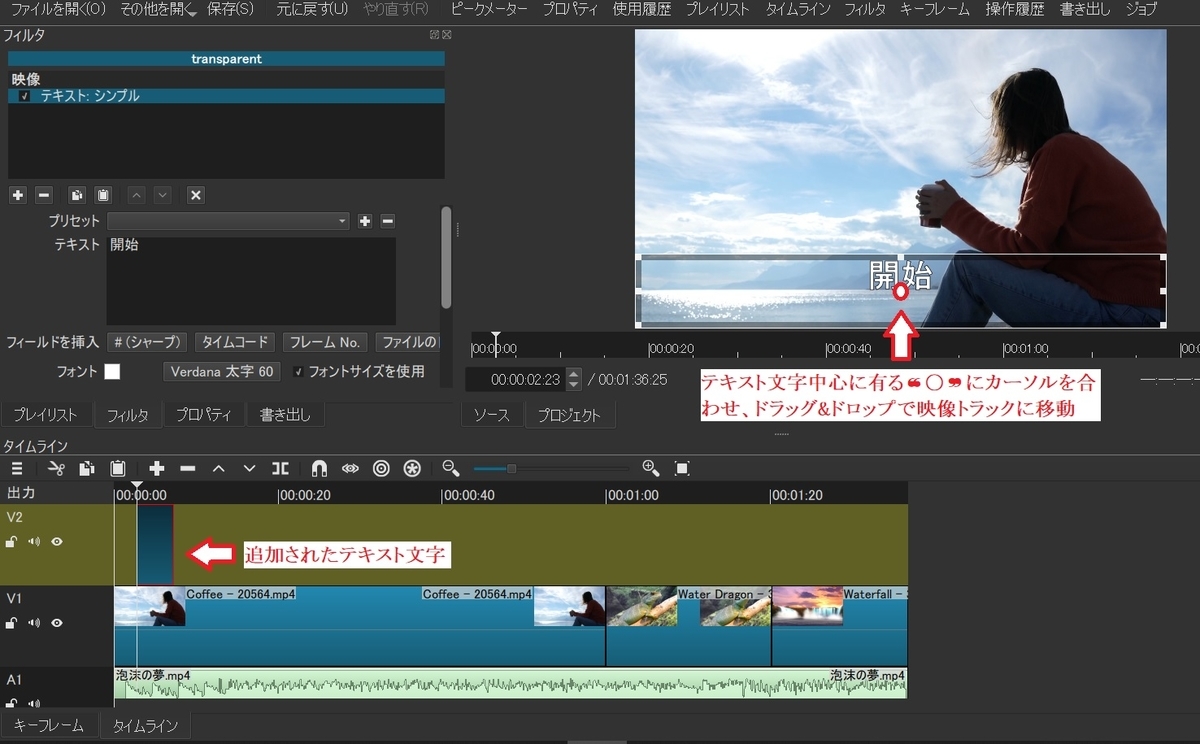Click the 00:00:02:23 timecode field
The height and width of the screenshot is (744, 1200).
tap(517, 380)
